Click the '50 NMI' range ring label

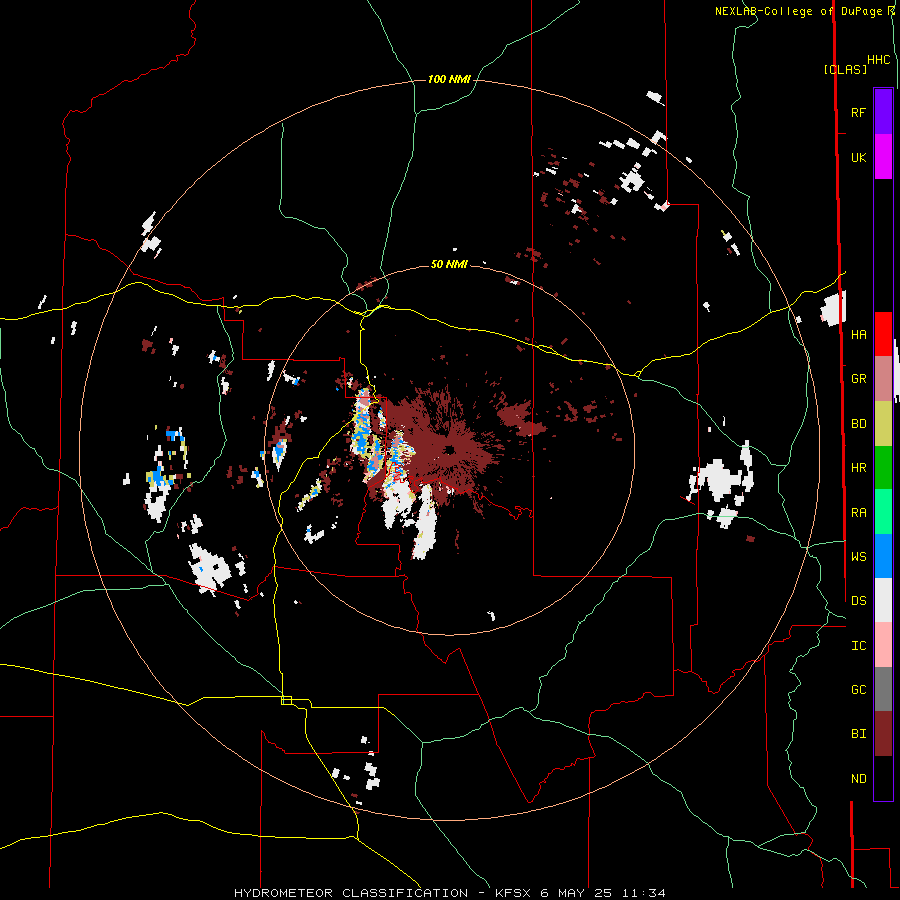tap(449, 264)
